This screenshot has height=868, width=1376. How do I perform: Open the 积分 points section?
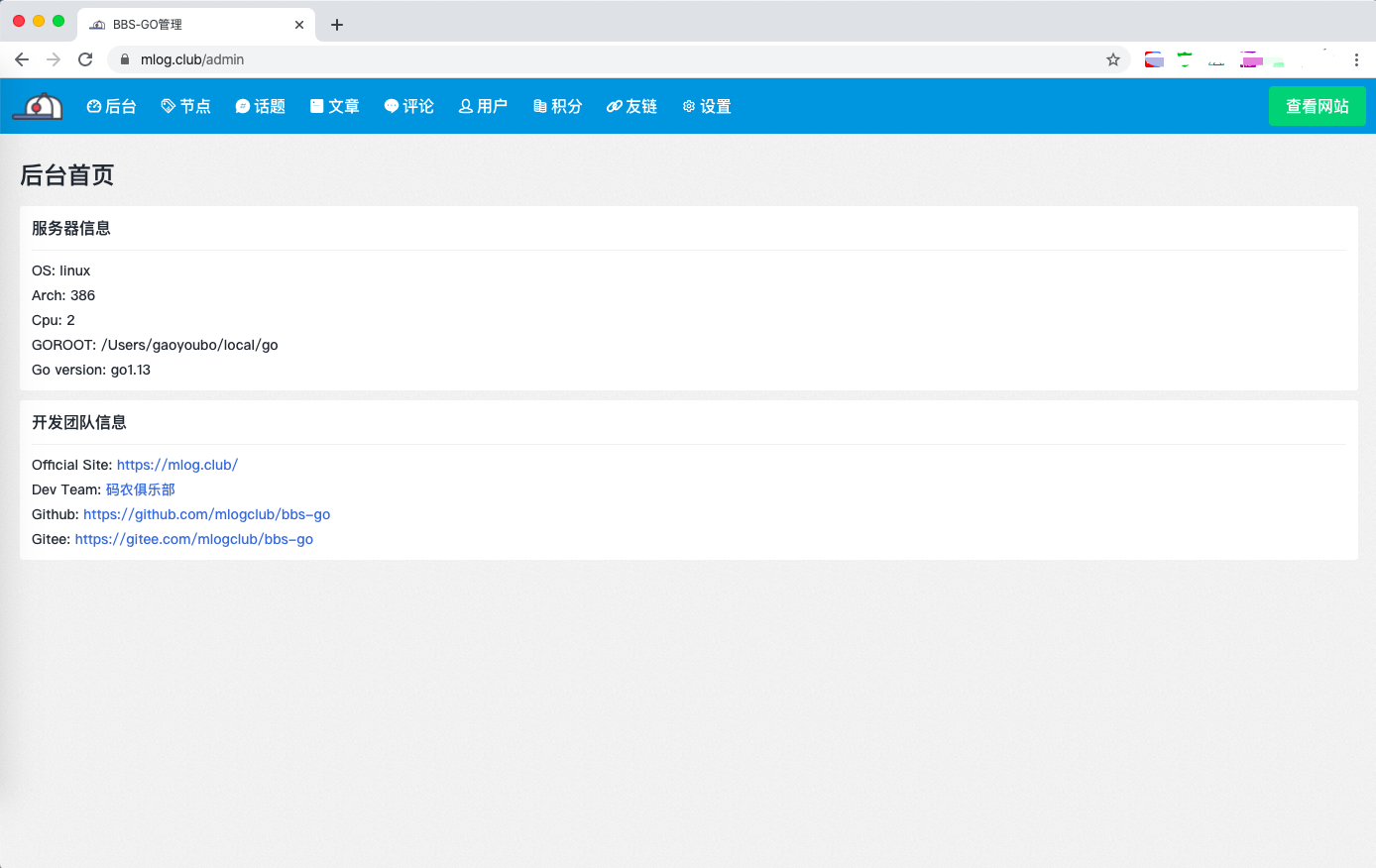pyautogui.click(x=558, y=106)
